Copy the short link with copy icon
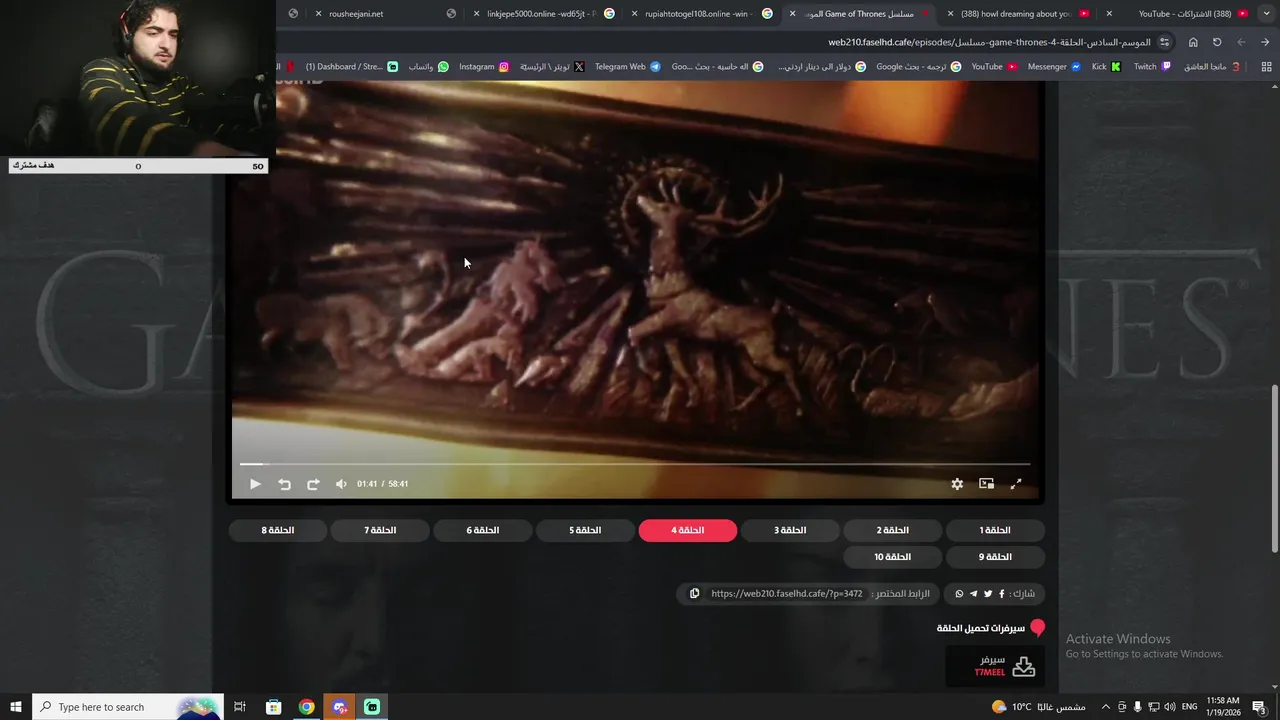 tap(694, 594)
